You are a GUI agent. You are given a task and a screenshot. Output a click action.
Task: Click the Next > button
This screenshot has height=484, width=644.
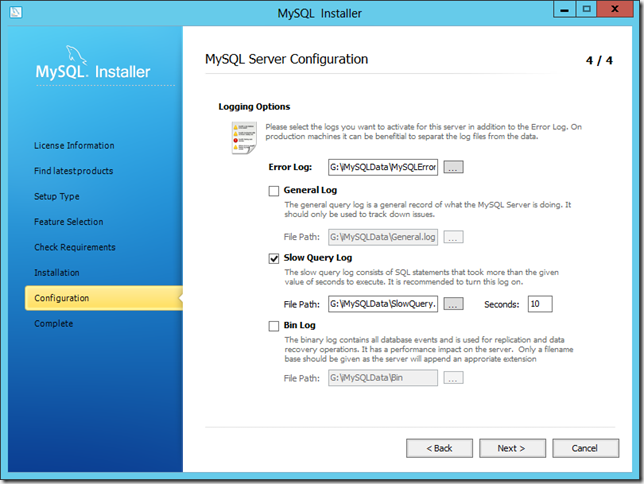tap(513, 448)
